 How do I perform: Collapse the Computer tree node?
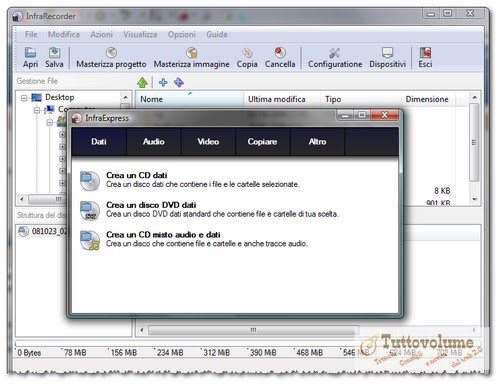pyautogui.click(x=37, y=110)
